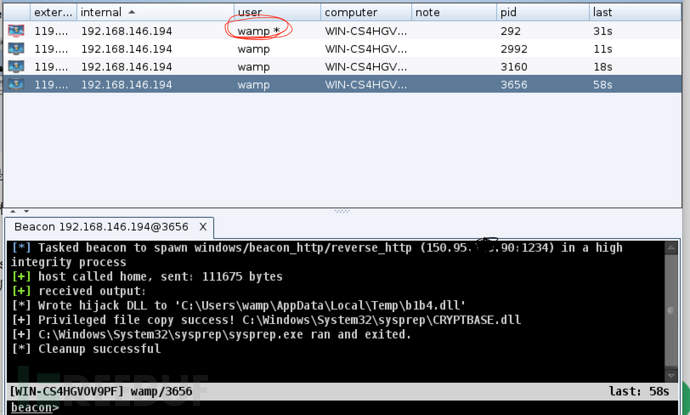Click beacon icon for pid 3656 row

[16, 84]
